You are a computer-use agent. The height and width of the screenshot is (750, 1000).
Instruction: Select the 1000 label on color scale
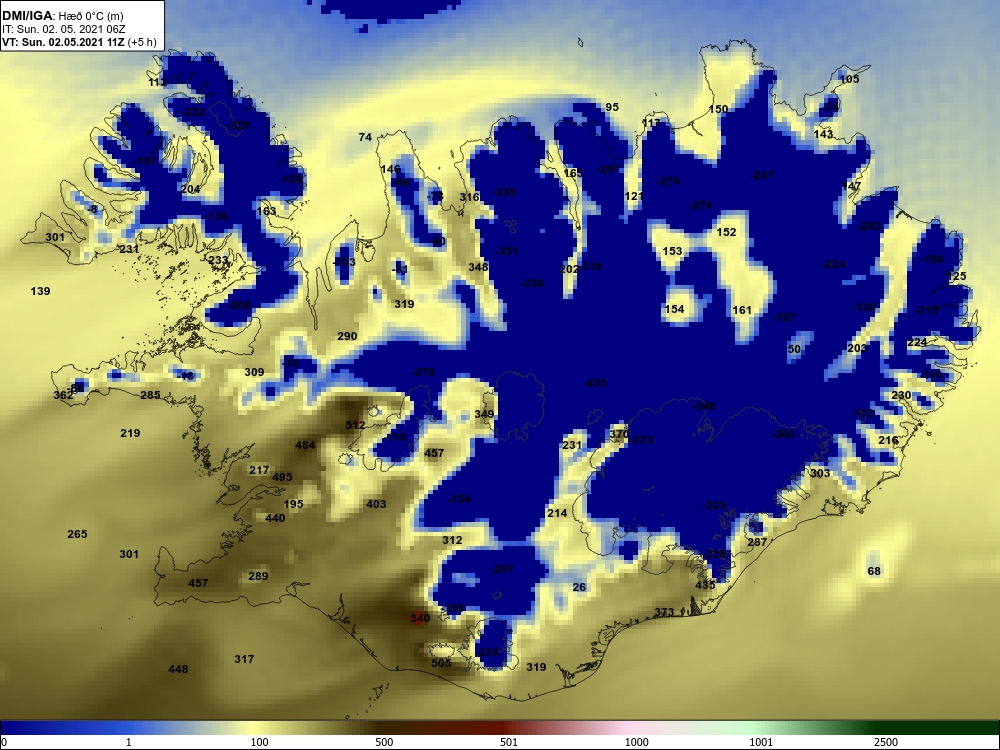pyautogui.click(x=636, y=742)
